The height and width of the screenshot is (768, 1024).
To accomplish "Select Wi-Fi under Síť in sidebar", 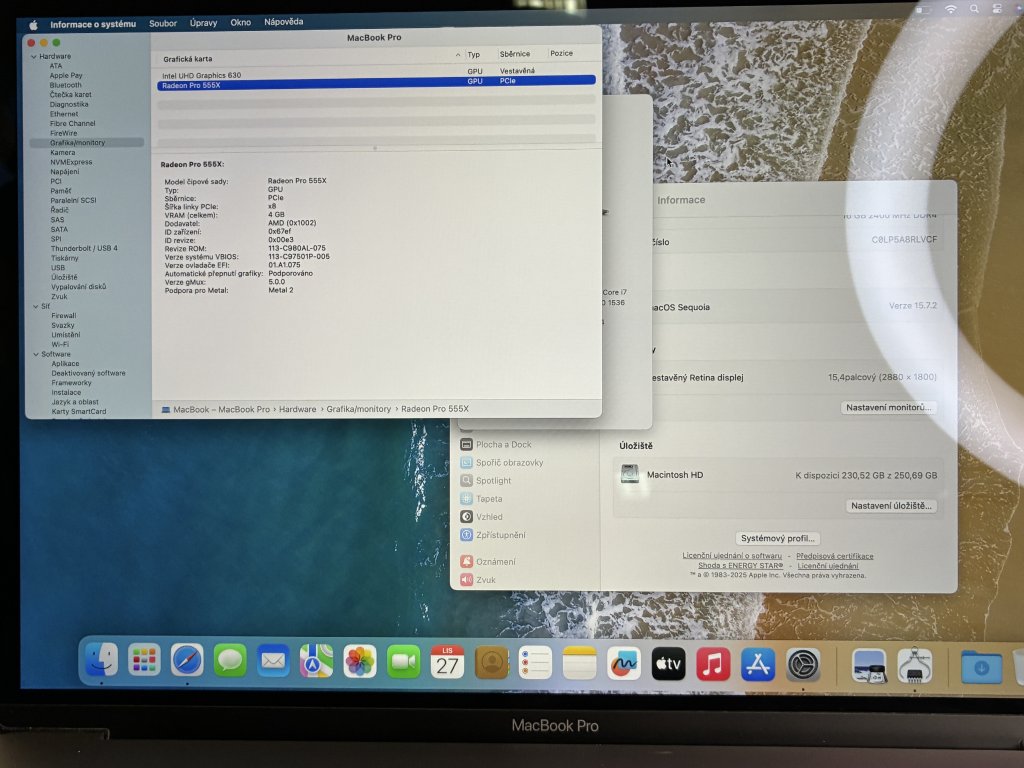I will pos(60,344).
